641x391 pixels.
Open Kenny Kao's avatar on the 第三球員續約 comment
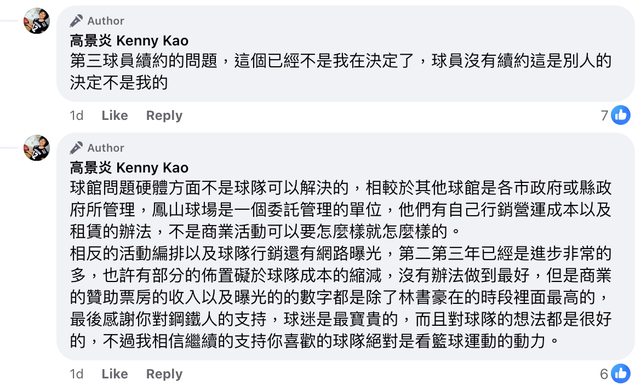[36, 20]
